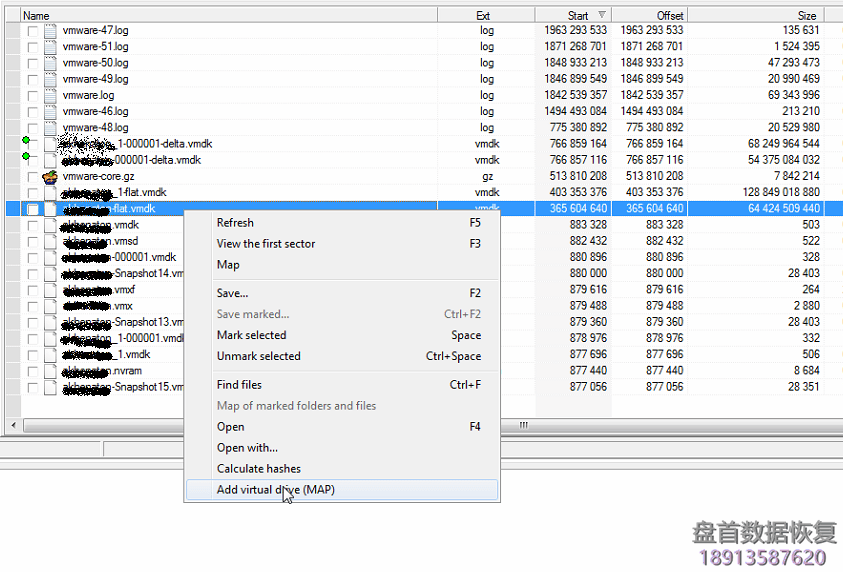This screenshot has width=843, height=572.
Task: Click the Snapshot15 file icon
Action: (50, 387)
